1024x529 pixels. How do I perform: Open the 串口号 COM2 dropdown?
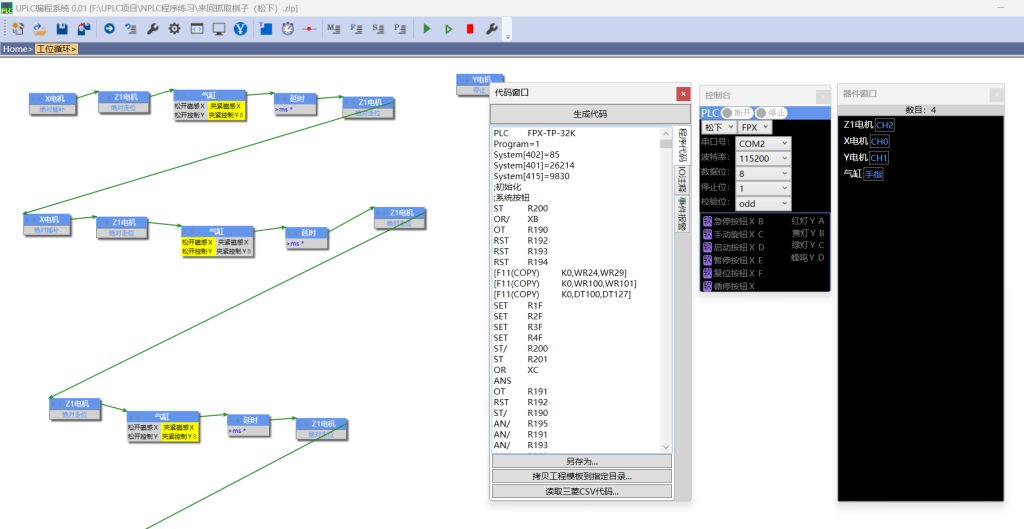[x=762, y=143]
